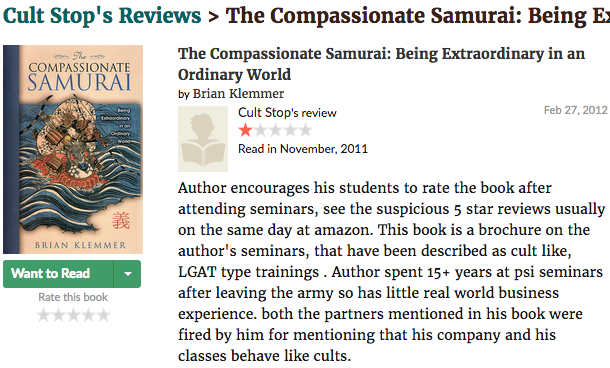Click the Rate this book label
Image resolution: width=610 pixels, height=368 pixels.
(x=73, y=297)
